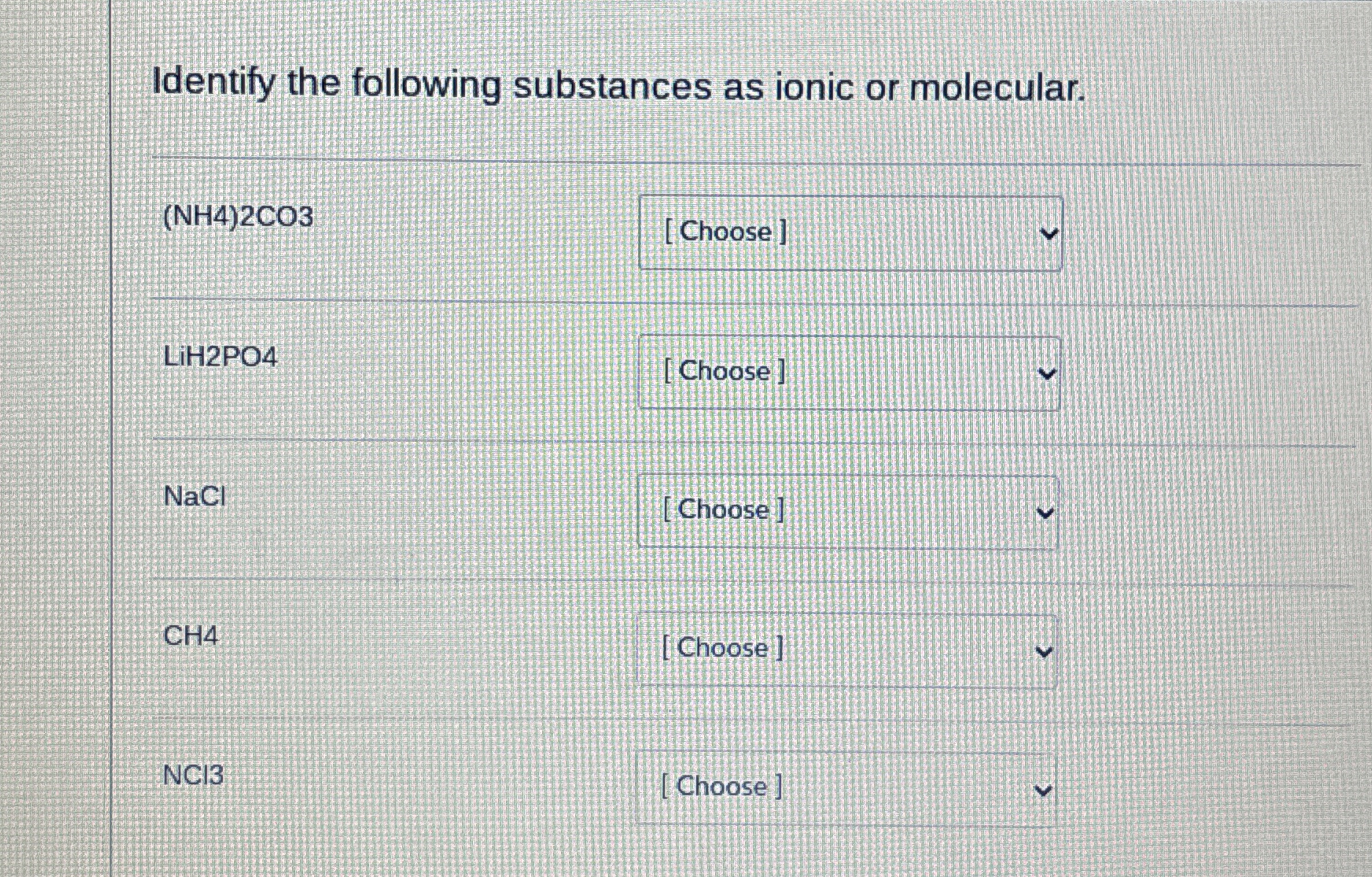
Task: Click the (NH4)2CO3 substance label
Action: click(236, 217)
